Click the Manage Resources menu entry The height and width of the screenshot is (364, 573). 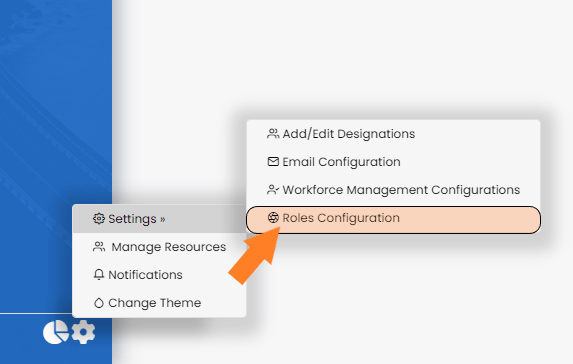pyautogui.click(x=159, y=247)
